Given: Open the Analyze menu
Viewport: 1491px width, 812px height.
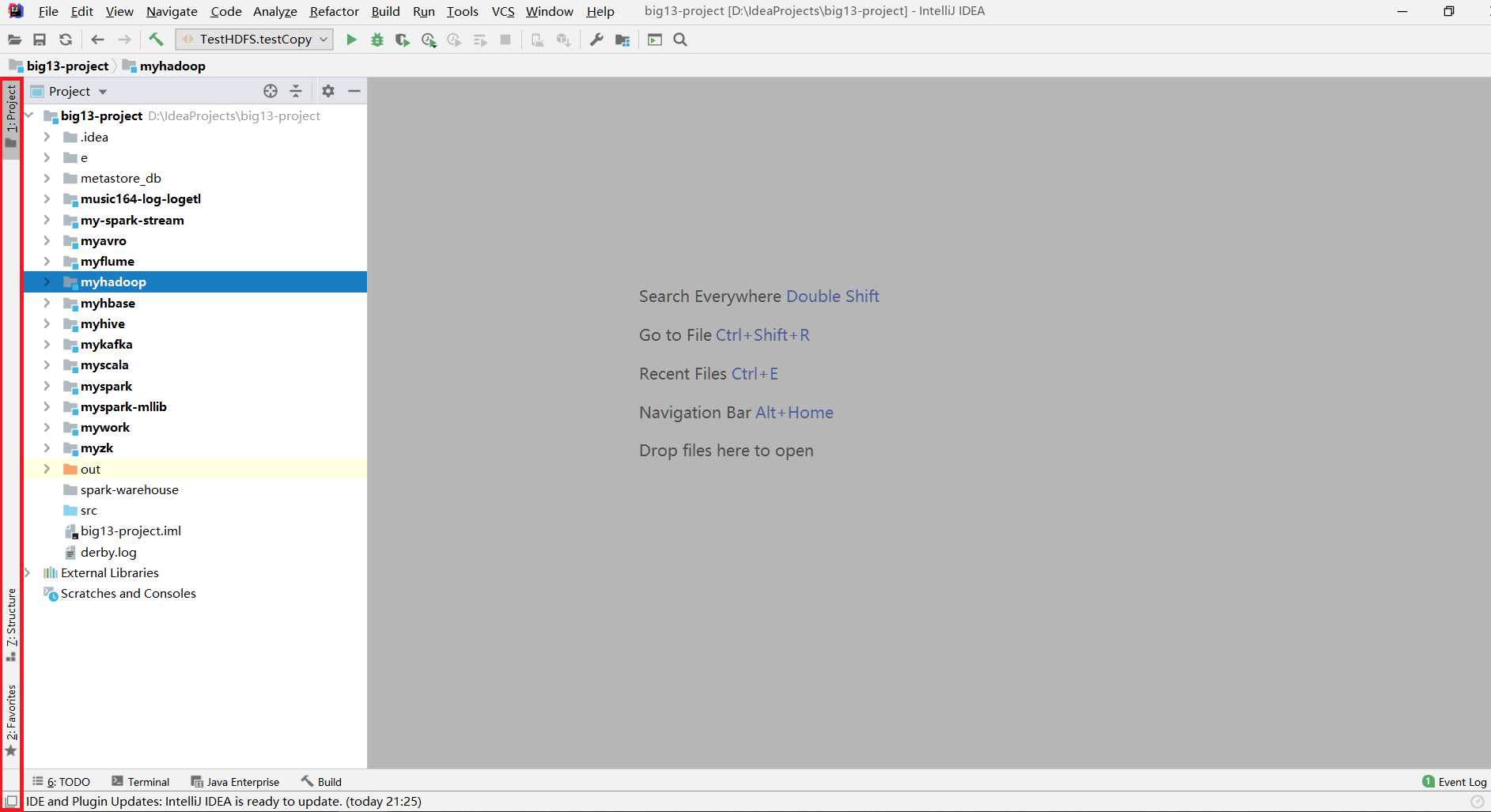Looking at the screenshot, I should pyautogui.click(x=274, y=11).
